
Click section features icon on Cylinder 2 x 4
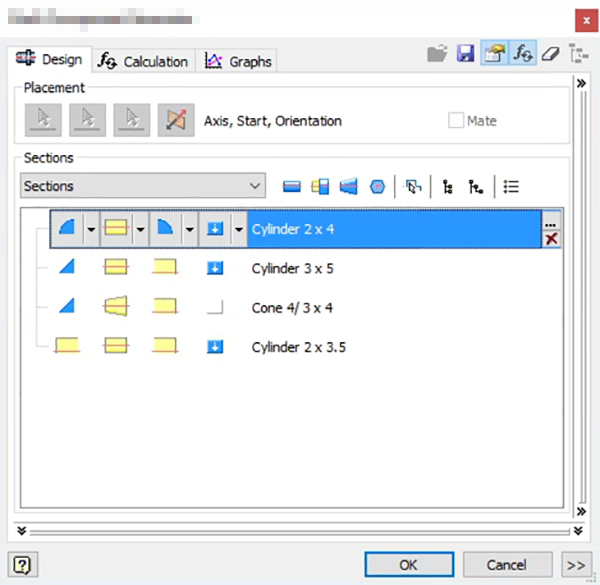click(x=215, y=228)
